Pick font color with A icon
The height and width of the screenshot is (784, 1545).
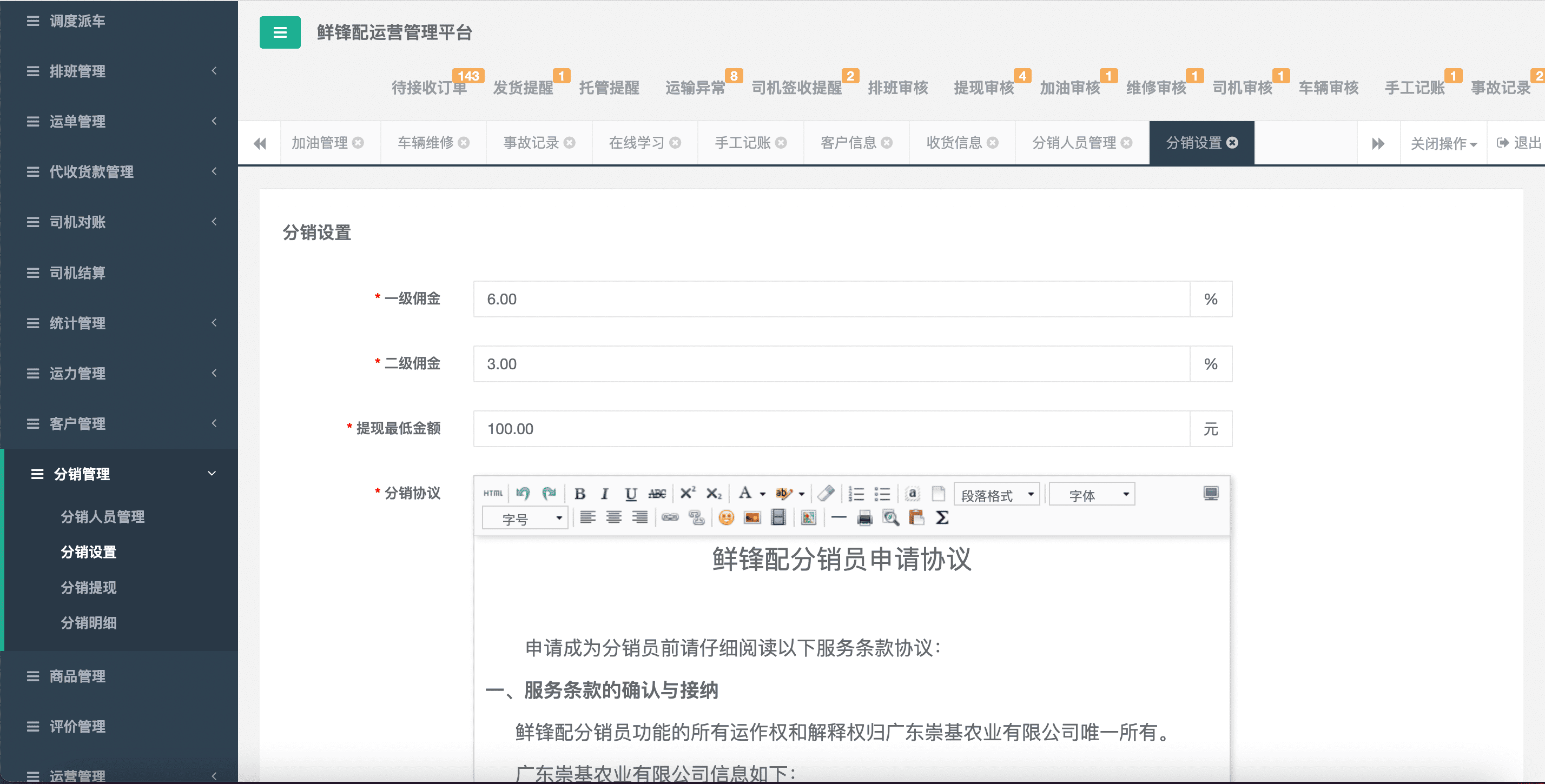(745, 493)
